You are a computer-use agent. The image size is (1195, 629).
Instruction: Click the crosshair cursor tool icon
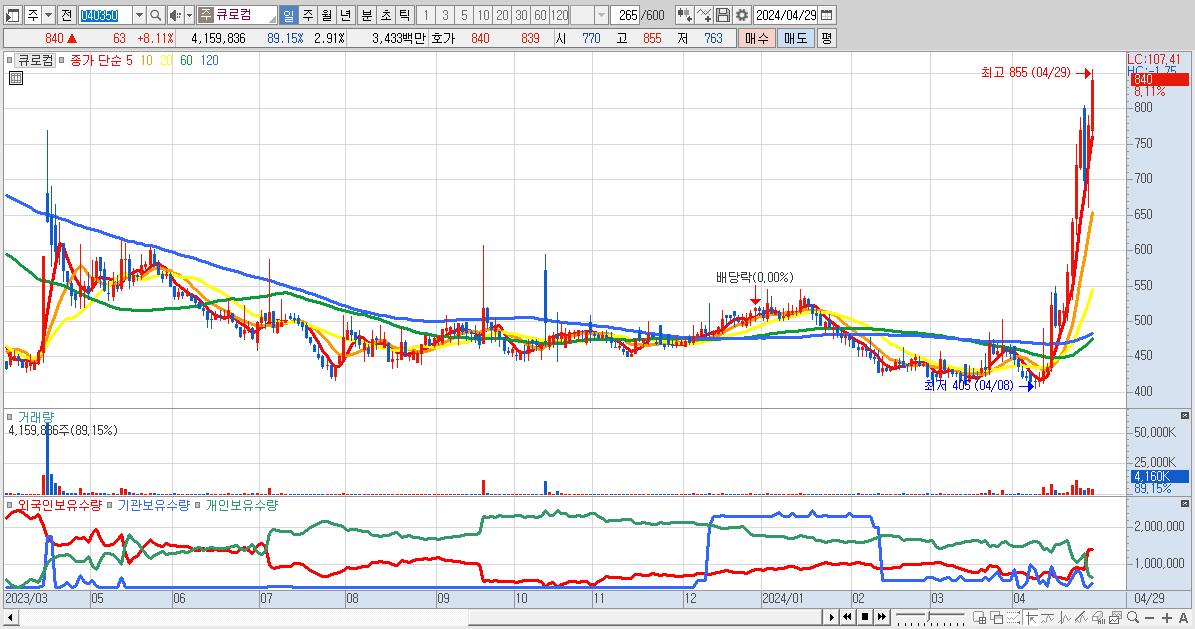point(1032,617)
